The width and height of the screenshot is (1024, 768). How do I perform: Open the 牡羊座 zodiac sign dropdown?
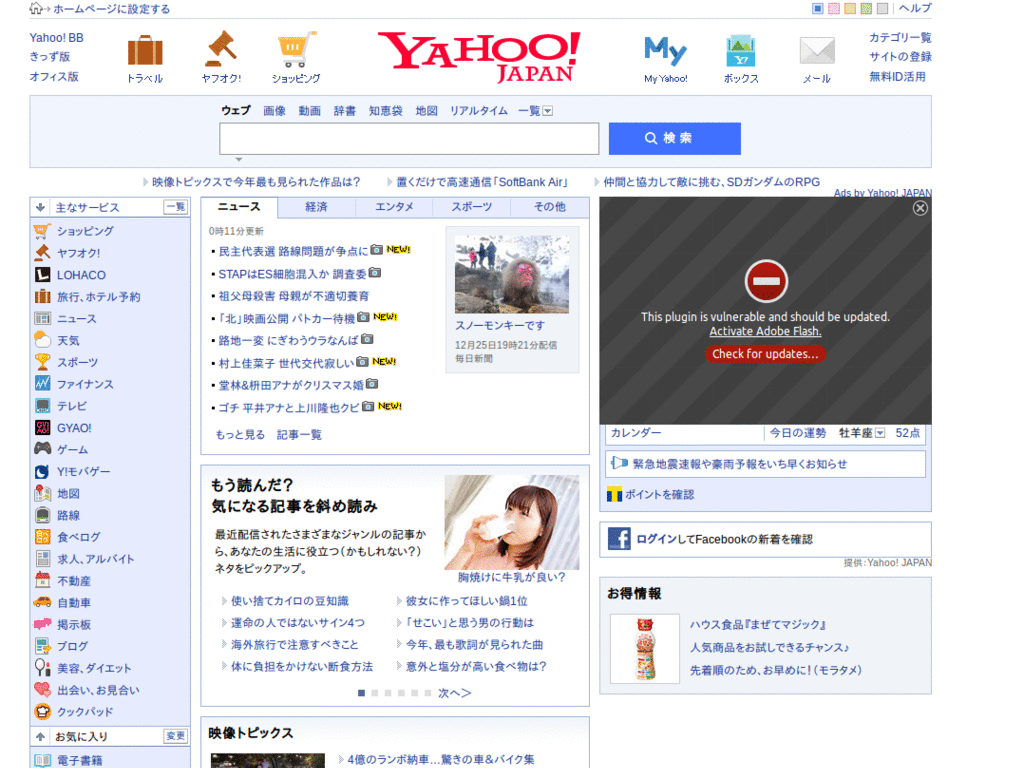coord(880,433)
